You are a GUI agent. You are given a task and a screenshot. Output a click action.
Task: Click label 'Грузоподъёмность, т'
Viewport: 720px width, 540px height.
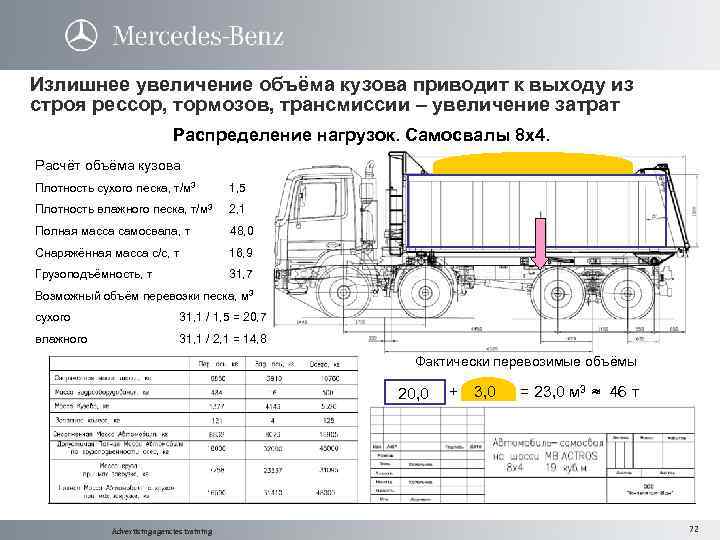(94, 274)
